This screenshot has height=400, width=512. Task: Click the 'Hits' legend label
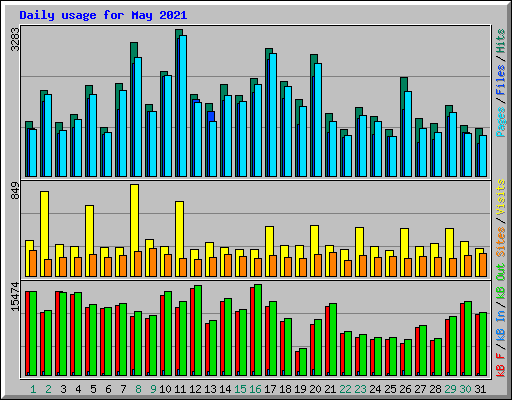click(x=501, y=41)
